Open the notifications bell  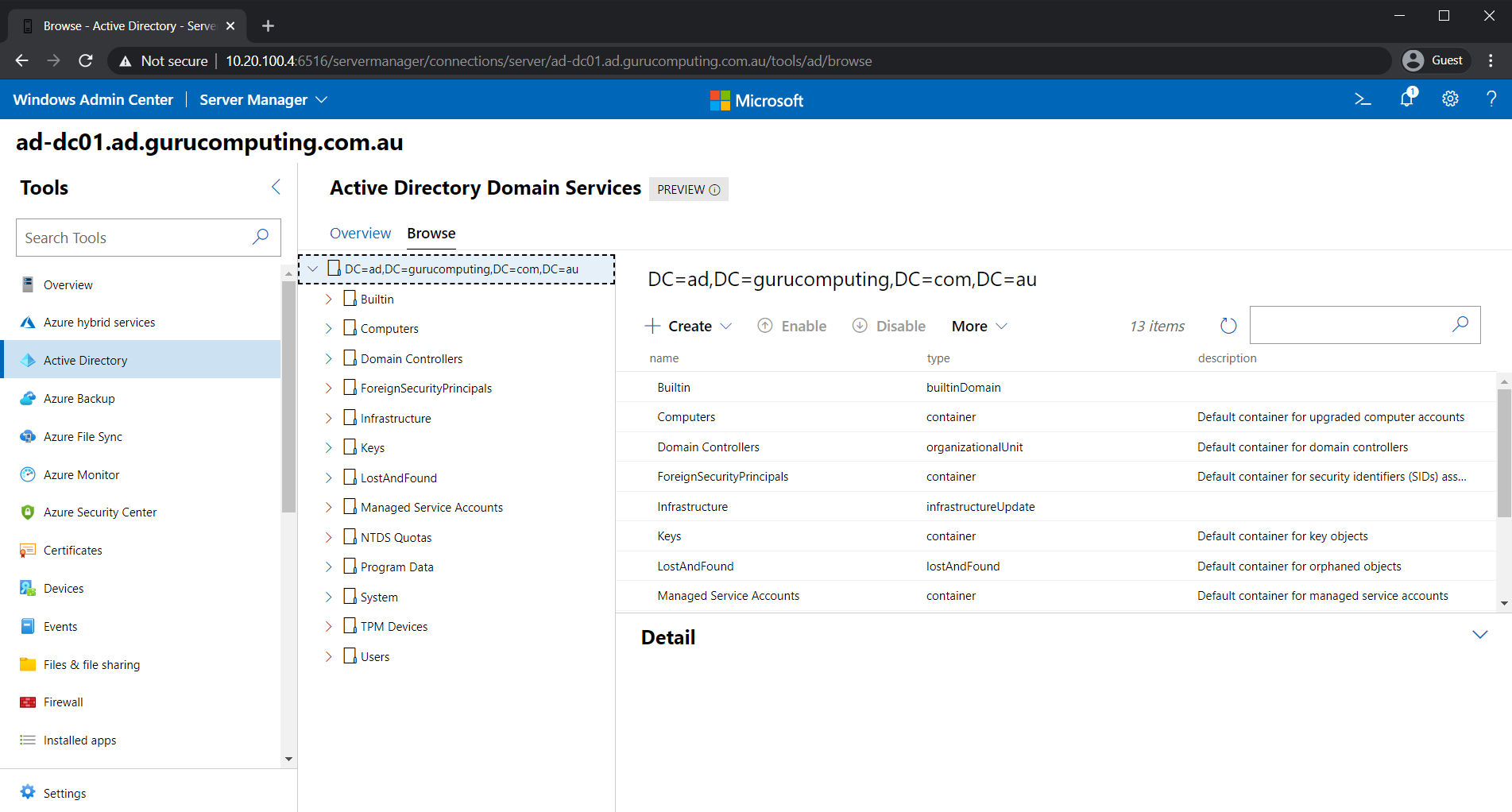tap(1407, 98)
